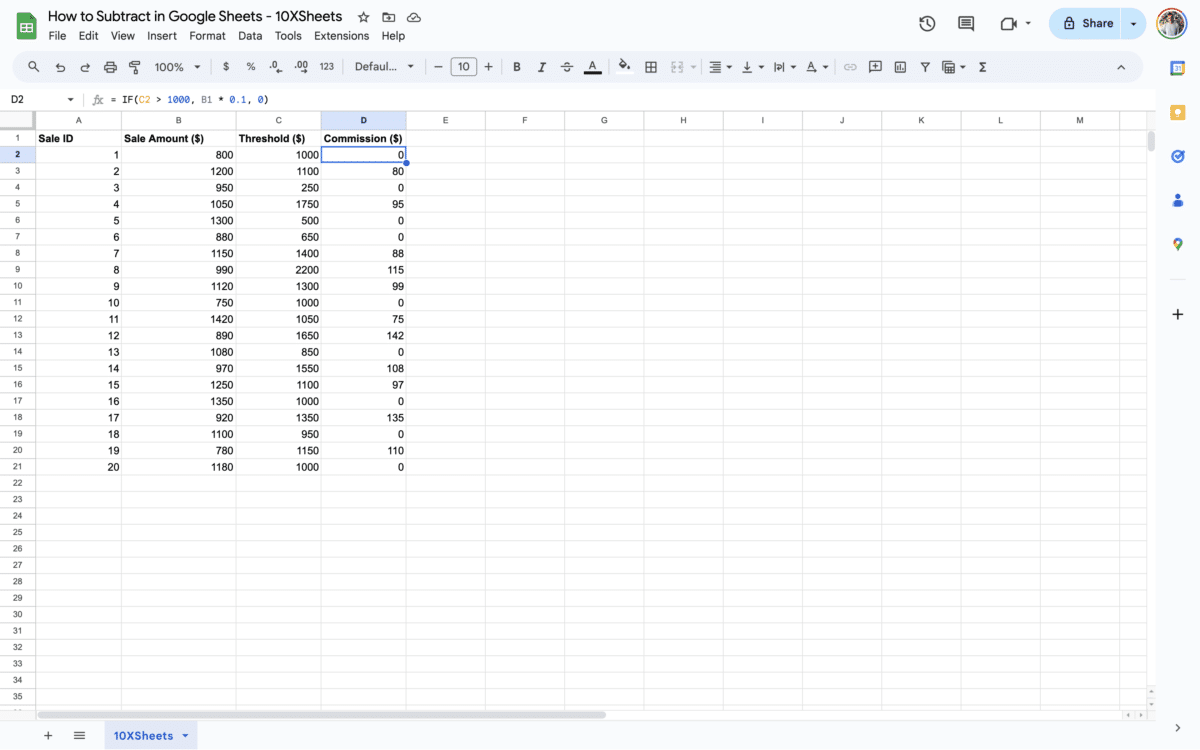Screen dimensions: 1200x750
Task: Open the zoom level dropdown
Action: [175, 66]
